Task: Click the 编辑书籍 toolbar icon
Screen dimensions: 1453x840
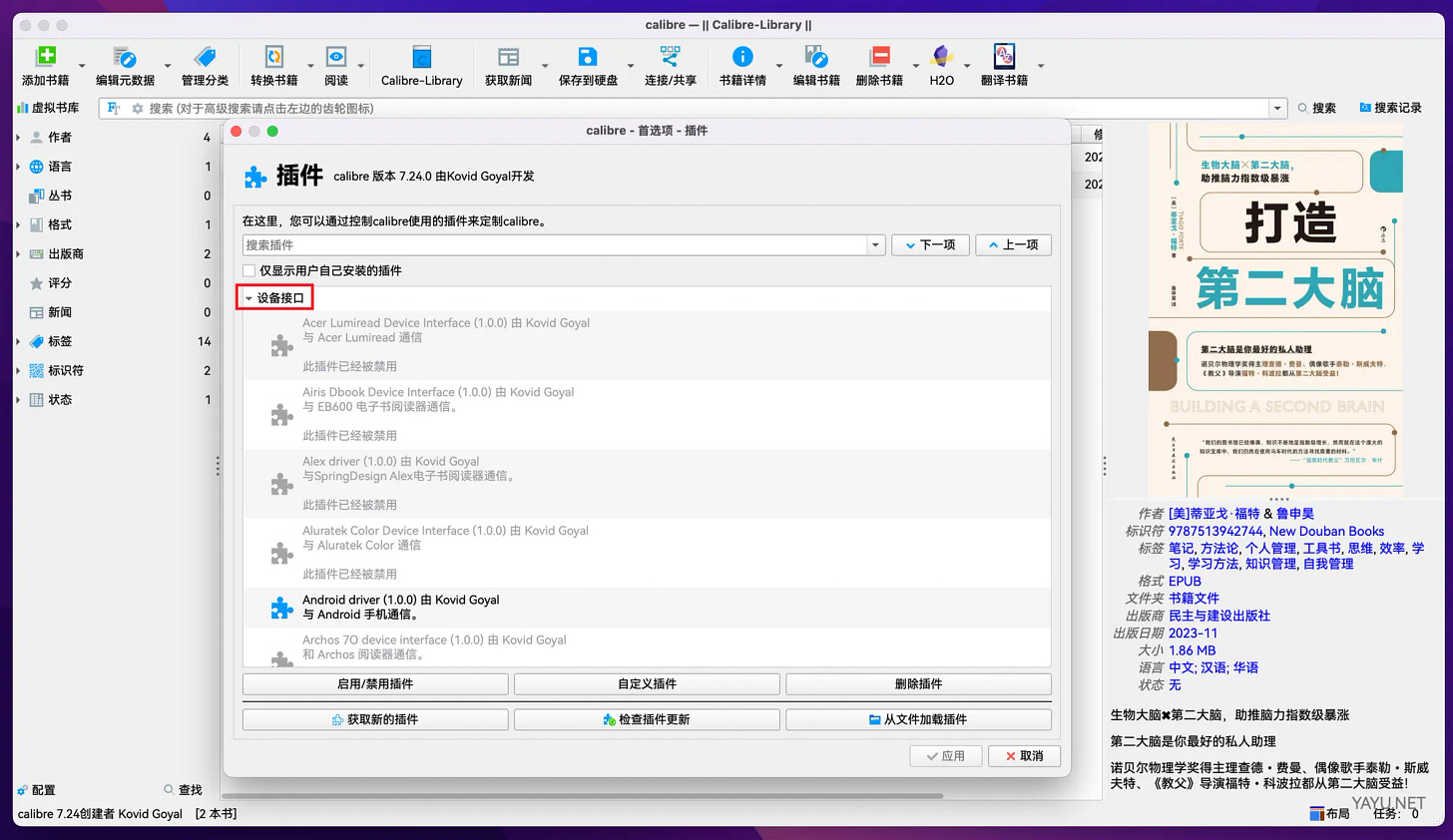Action: tap(816, 57)
